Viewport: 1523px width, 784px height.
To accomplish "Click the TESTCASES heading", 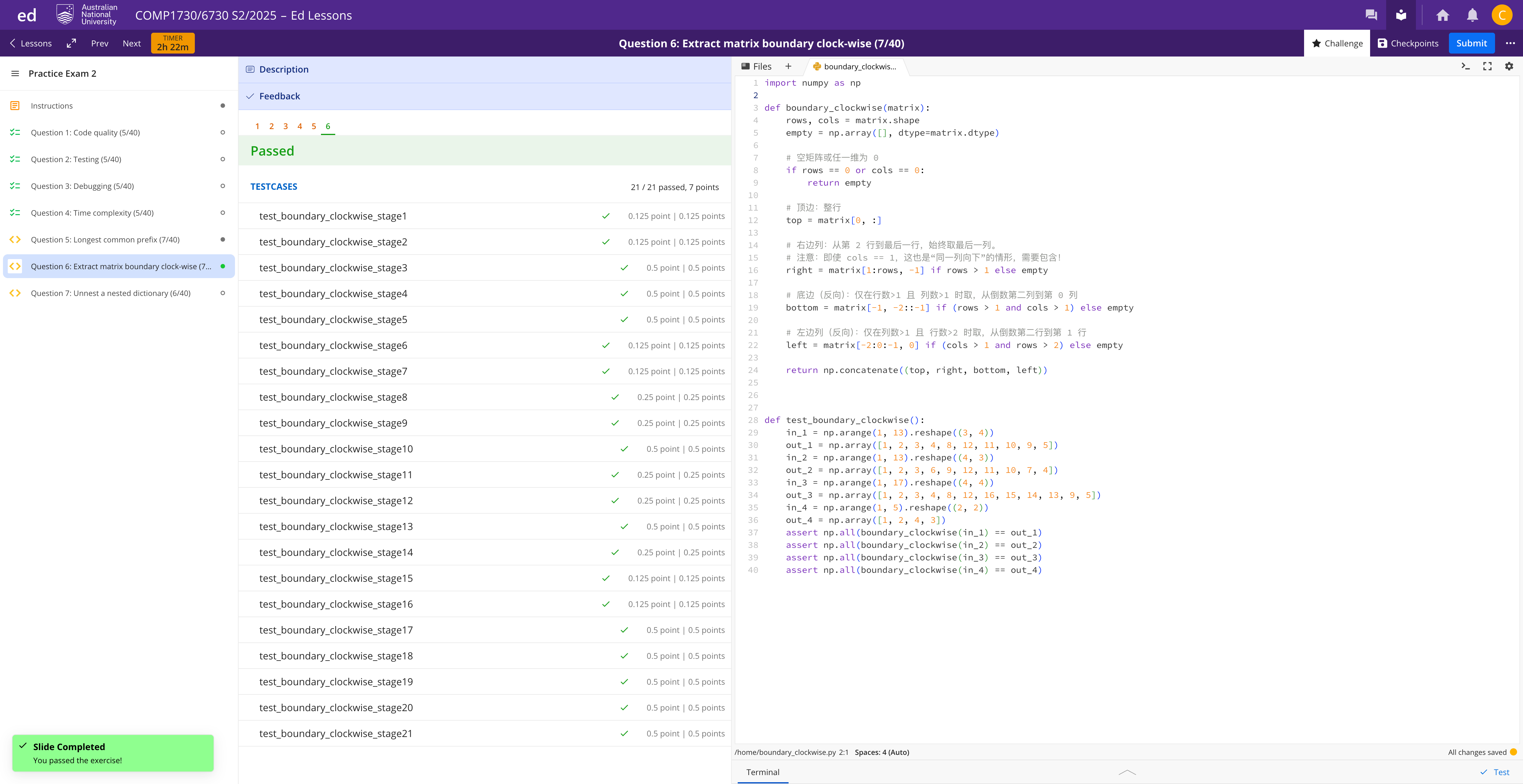I will (x=274, y=186).
